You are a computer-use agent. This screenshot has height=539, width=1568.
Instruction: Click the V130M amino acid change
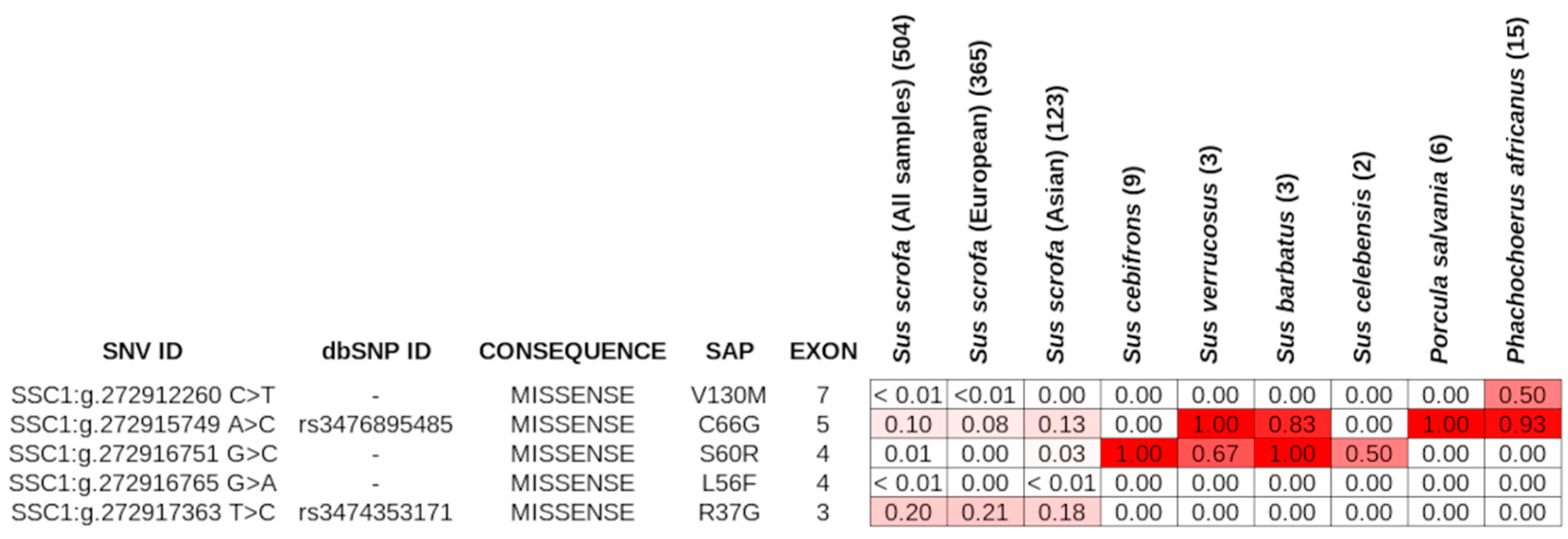[728, 395]
